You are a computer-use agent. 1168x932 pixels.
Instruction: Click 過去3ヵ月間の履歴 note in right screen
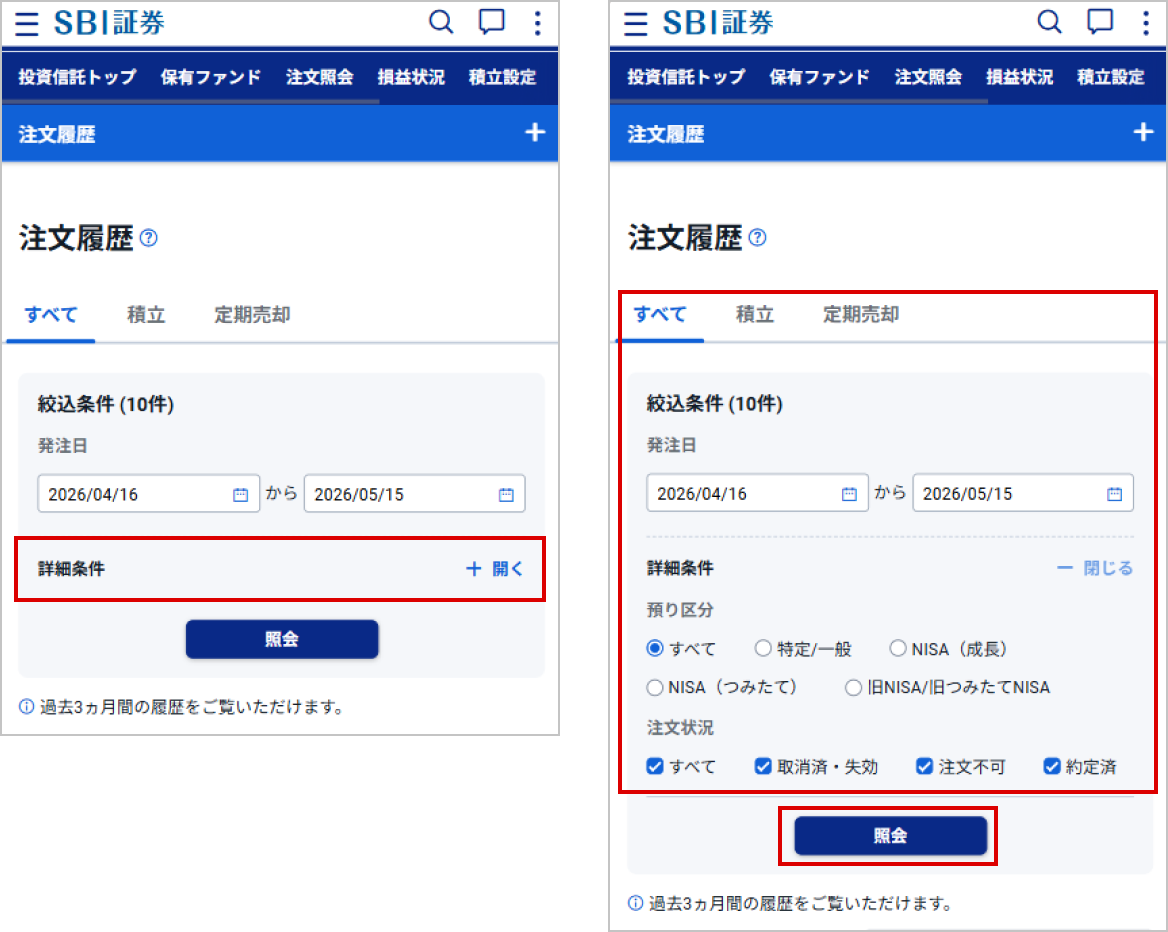click(790, 904)
